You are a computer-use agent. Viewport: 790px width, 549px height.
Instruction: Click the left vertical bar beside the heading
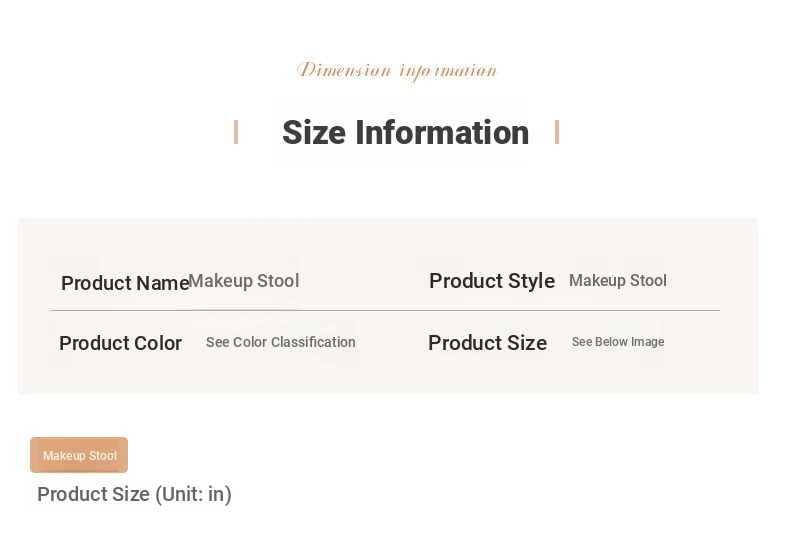coord(236,132)
